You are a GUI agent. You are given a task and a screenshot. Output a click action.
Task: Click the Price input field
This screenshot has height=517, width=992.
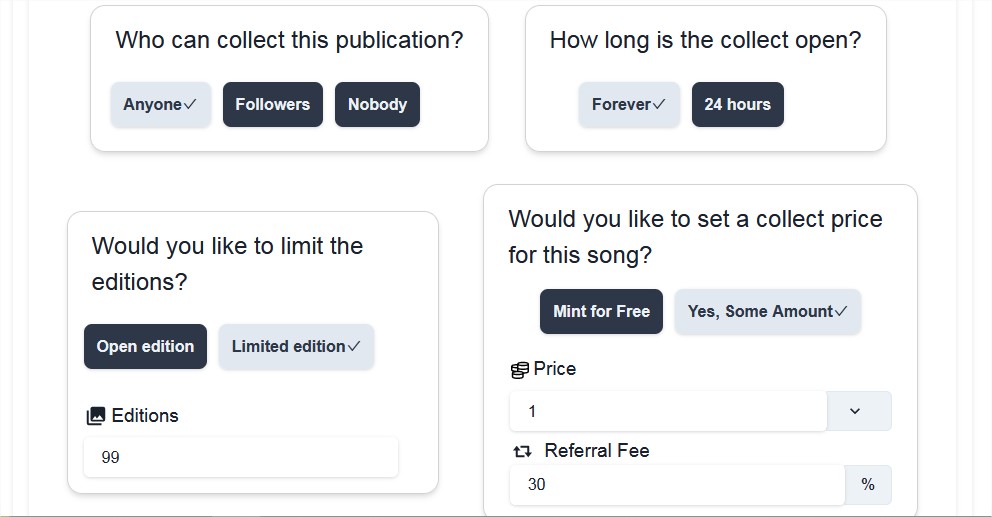(x=668, y=411)
